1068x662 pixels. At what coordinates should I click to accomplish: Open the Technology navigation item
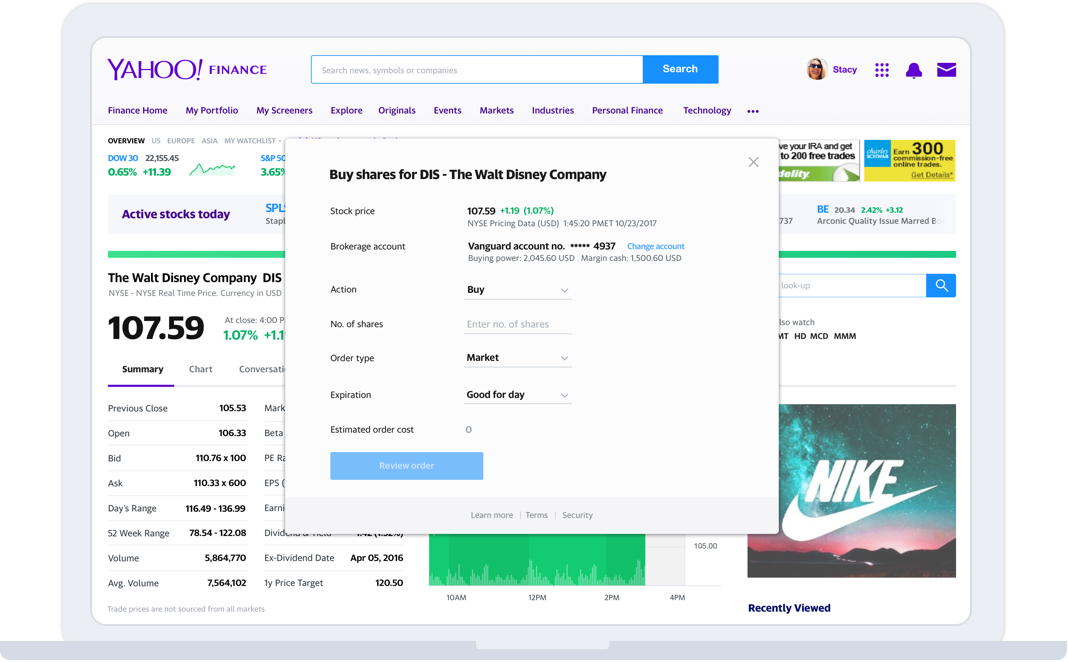(x=707, y=110)
